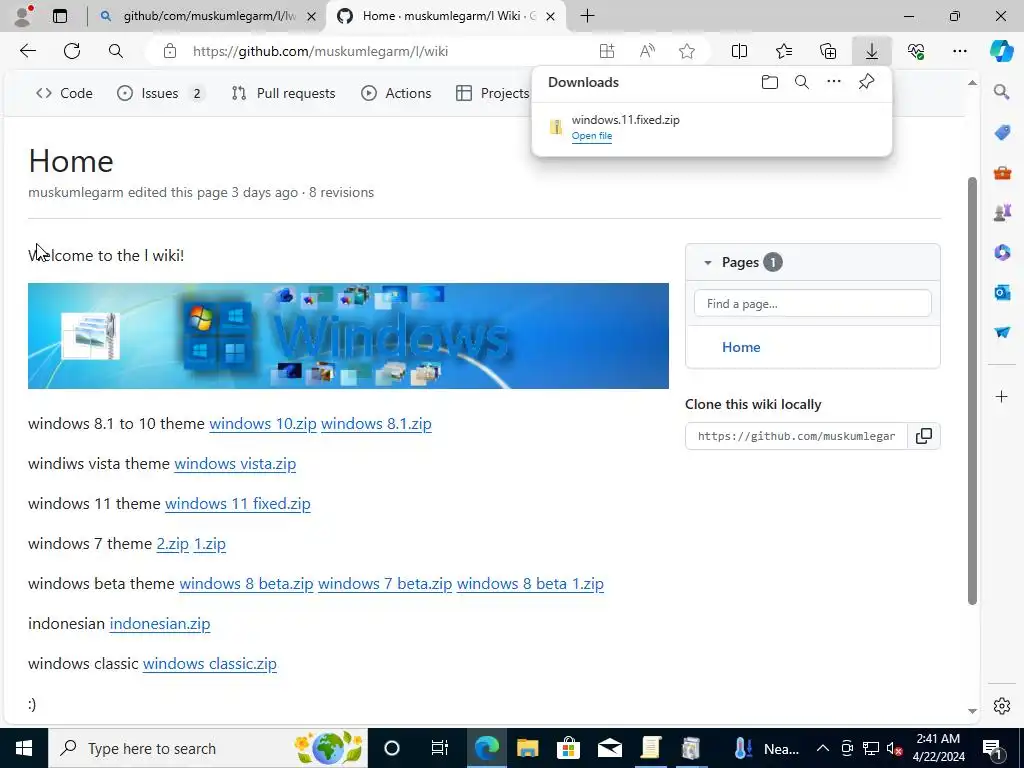1024x768 pixels.
Task: Open Microsoft Store from the taskbar
Action: click(x=568, y=748)
